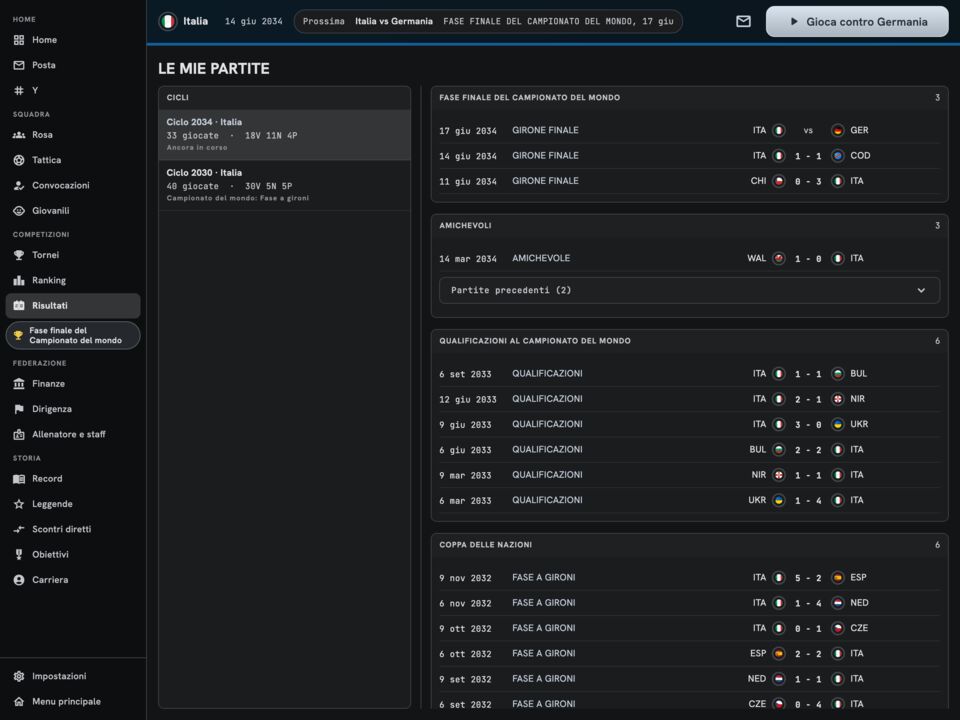Viewport: 960px width, 720px height.
Task: Click the Ranking bar chart icon
Action: tap(19, 280)
